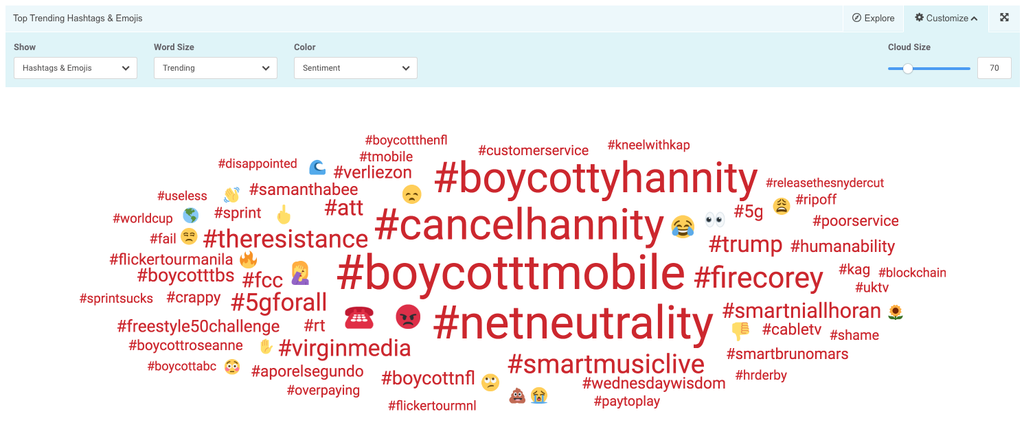
Task: Open the Color dropdown
Action: pos(355,68)
